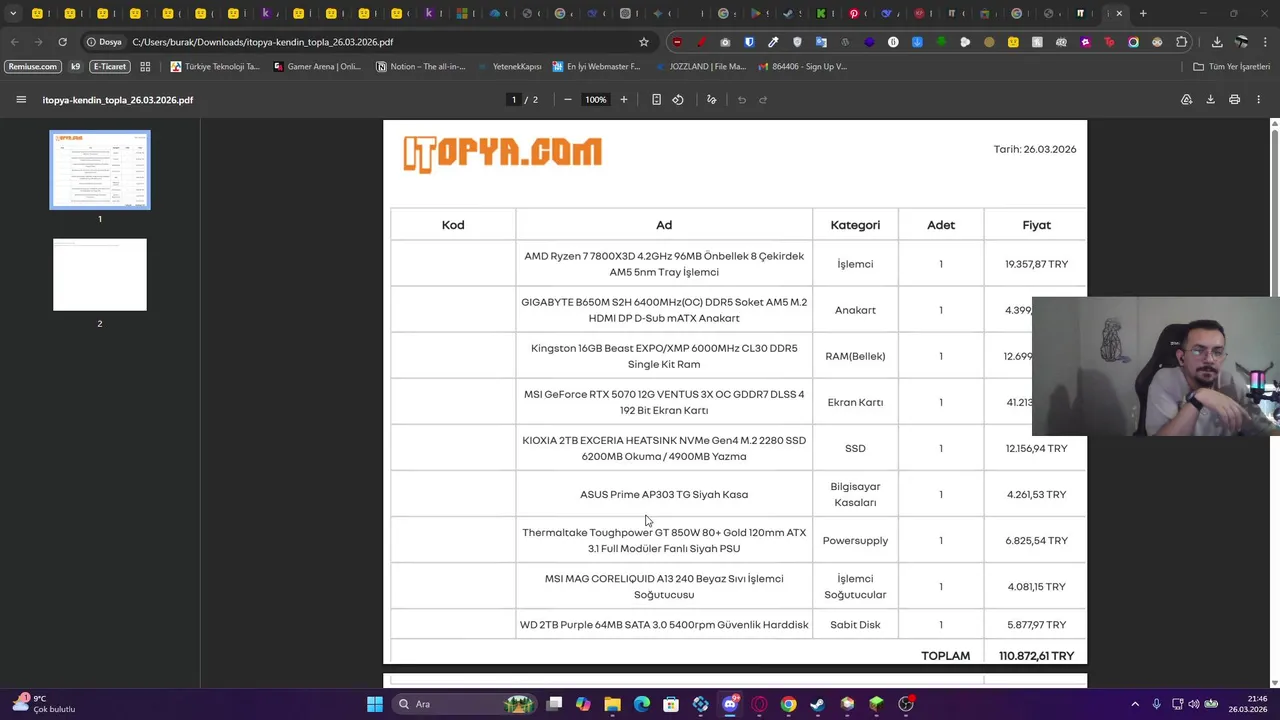Click the PDF undo arrow
The image size is (1280, 720).
coord(742,100)
